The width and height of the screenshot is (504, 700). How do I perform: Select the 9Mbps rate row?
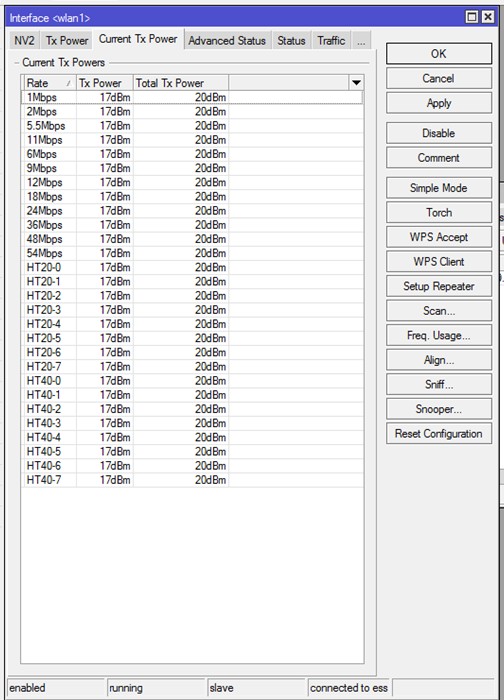click(192, 168)
